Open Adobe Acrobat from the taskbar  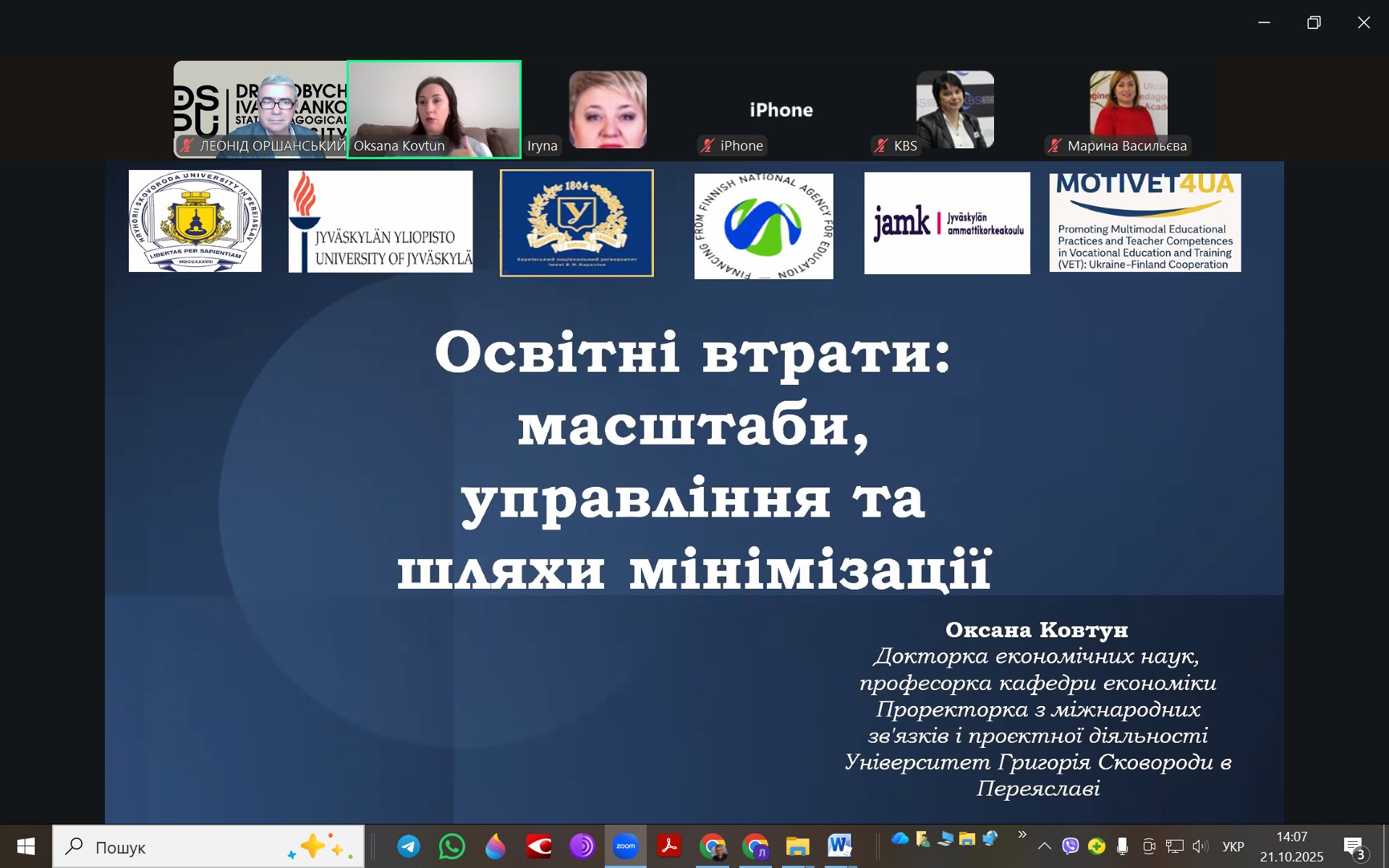coord(669,846)
